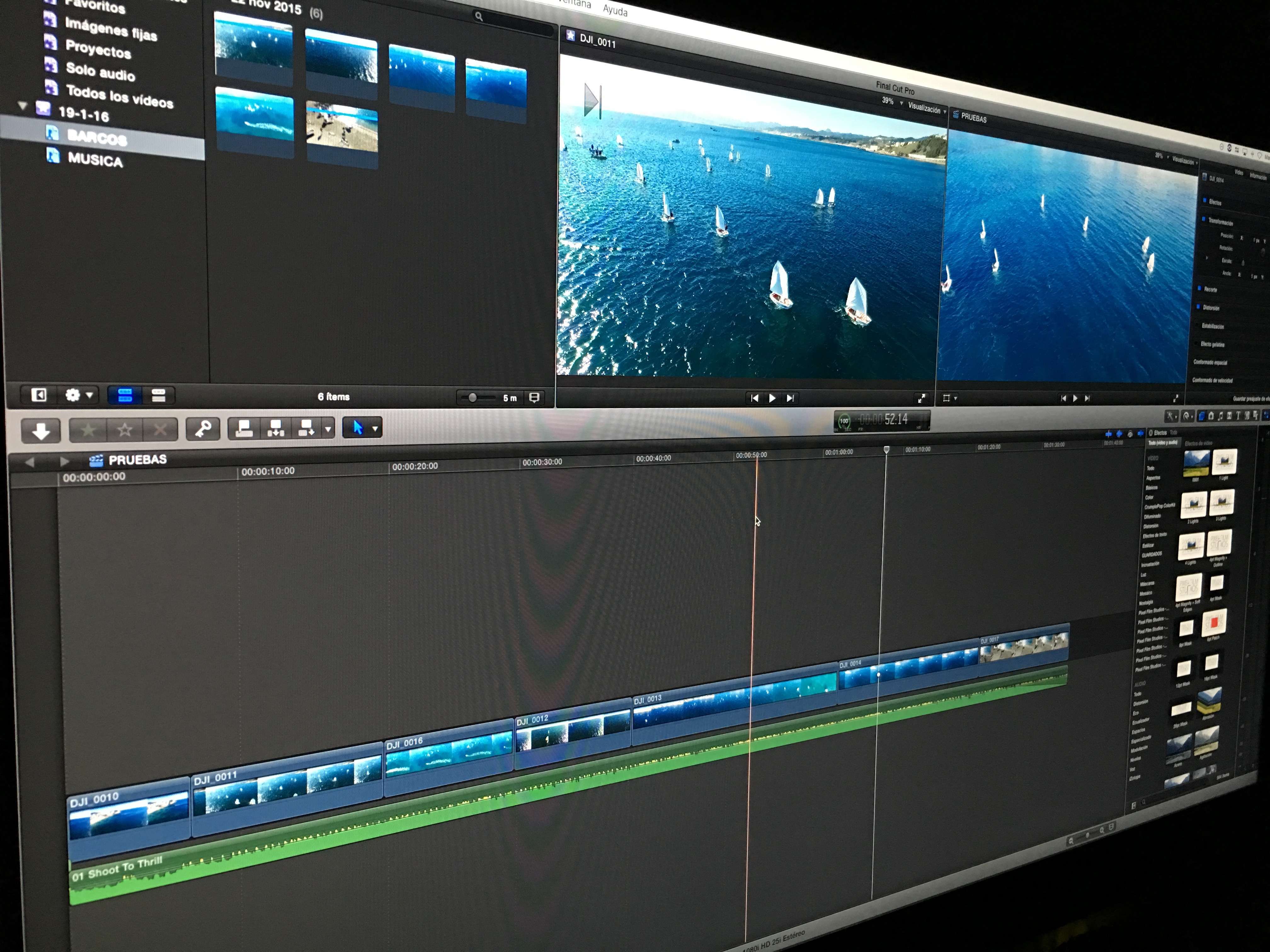
Task: Switch browser to list view
Action: (x=158, y=395)
